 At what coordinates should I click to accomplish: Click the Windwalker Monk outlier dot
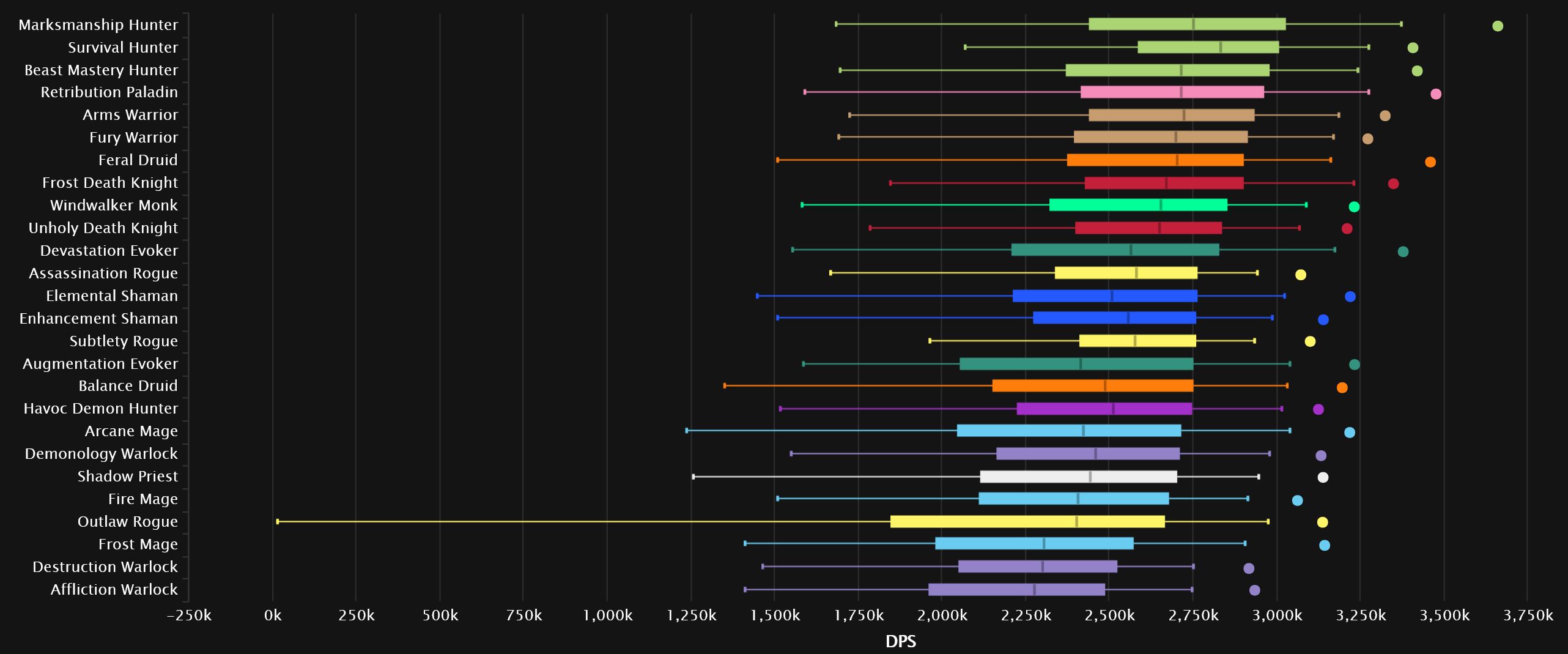point(1354,207)
